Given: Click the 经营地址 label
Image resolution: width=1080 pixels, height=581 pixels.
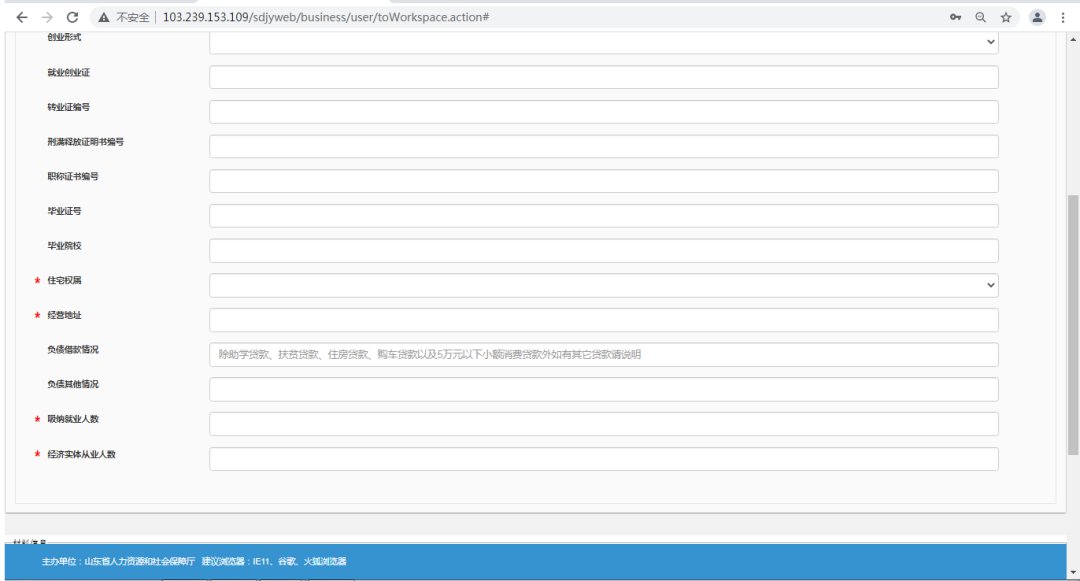Looking at the screenshot, I should [x=64, y=315].
